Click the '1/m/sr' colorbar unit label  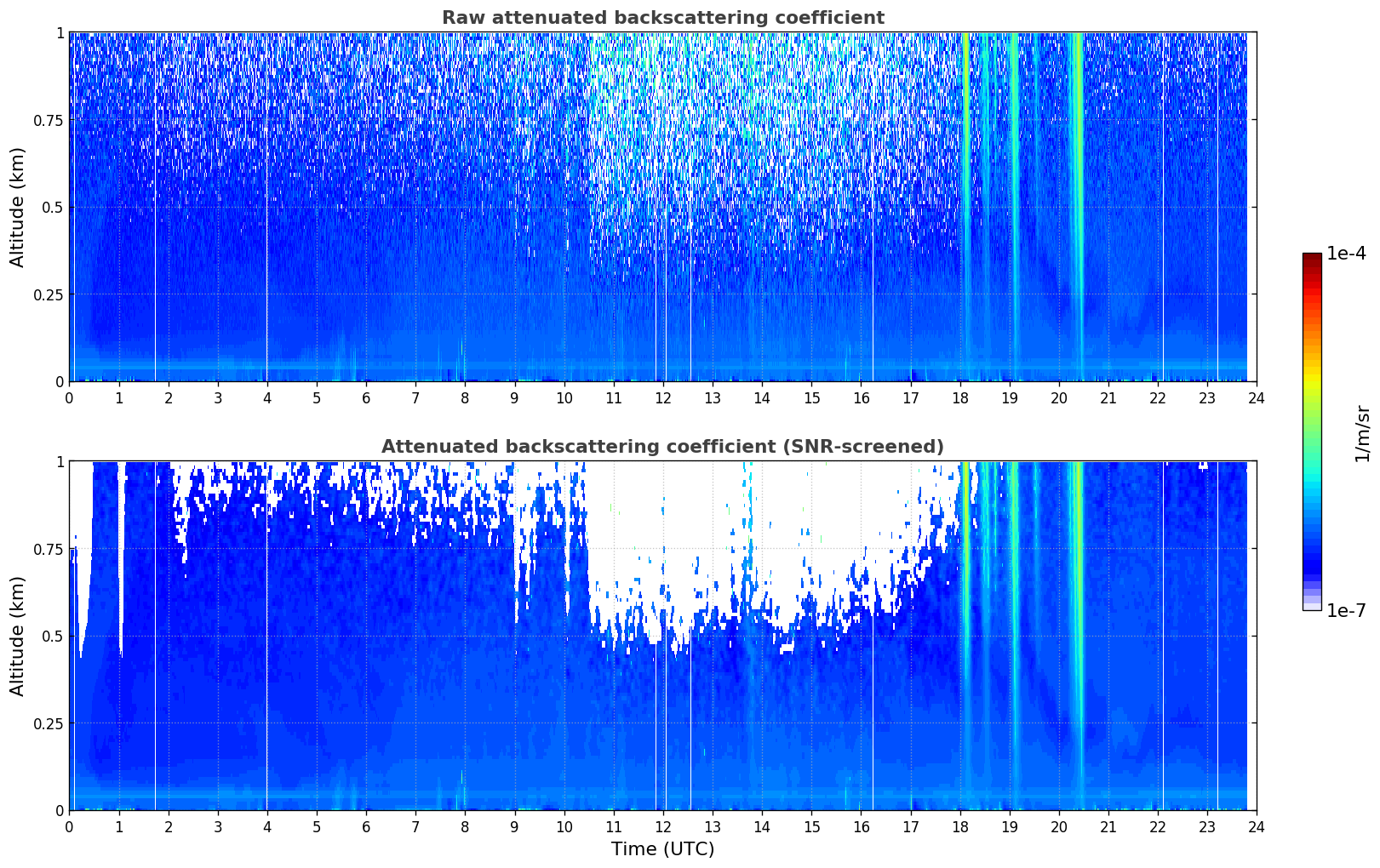1362,432
